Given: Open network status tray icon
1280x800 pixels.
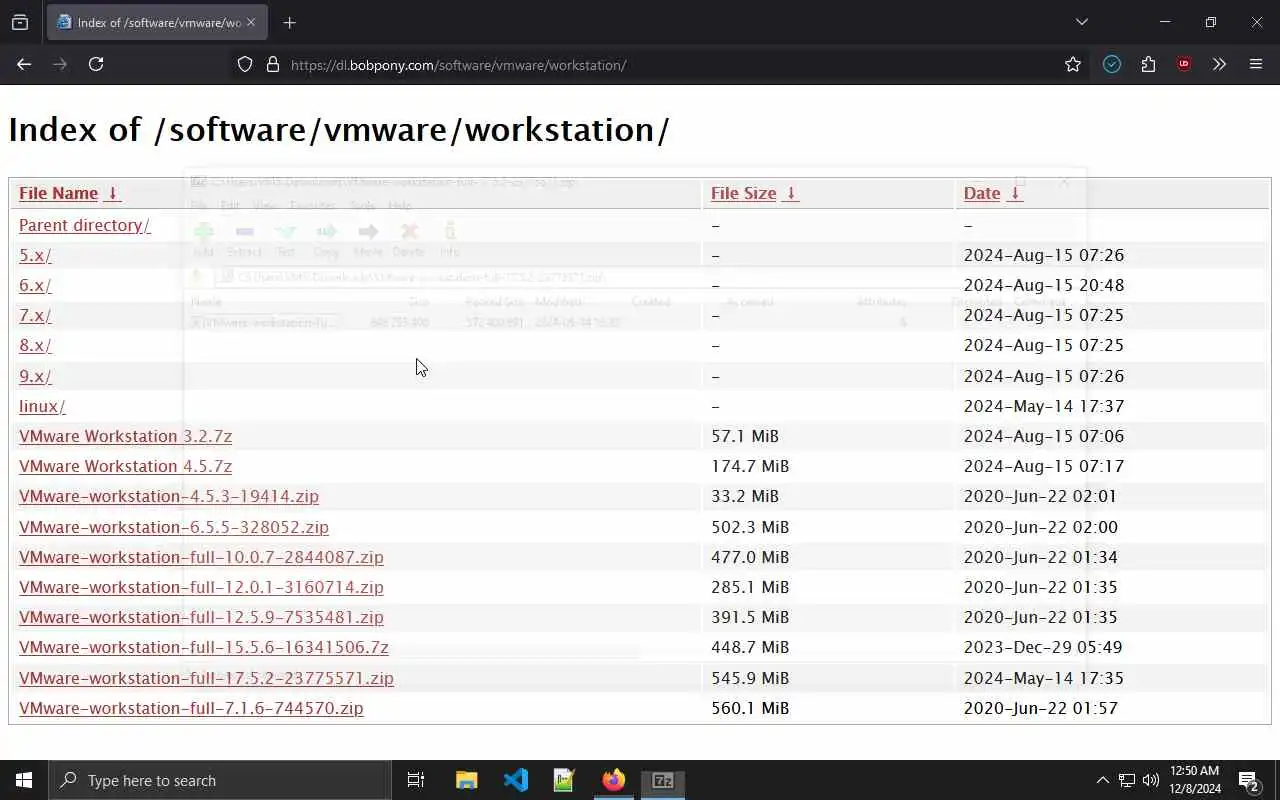Looking at the screenshot, I should tap(1127, 780).
